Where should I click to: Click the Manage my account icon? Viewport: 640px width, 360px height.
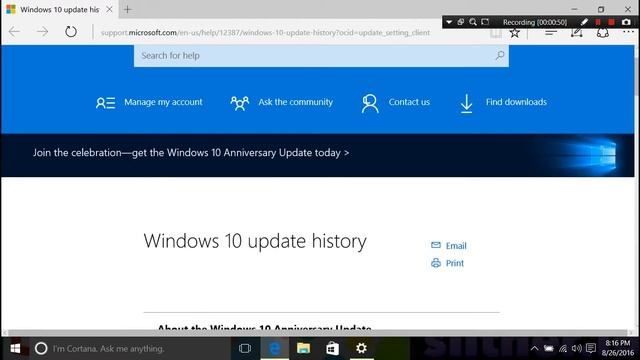[x=105, y=102]
